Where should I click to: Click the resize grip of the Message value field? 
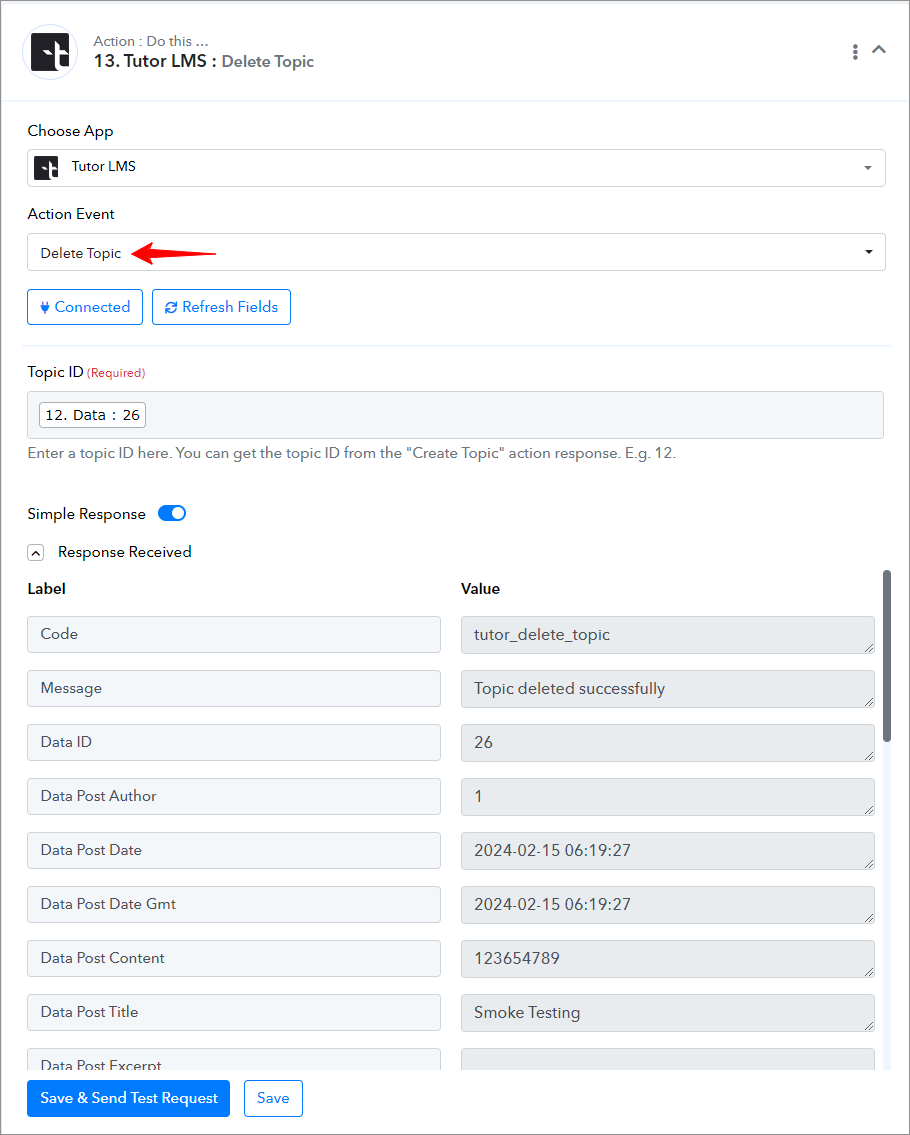[x=869, y=701]
